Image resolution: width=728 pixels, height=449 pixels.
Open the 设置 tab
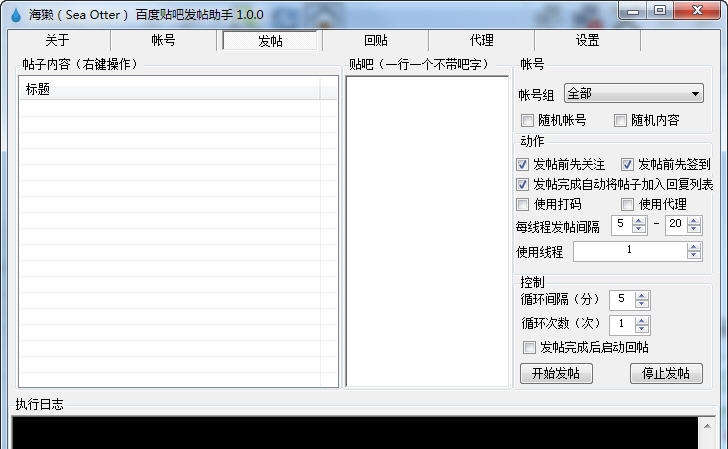(x=587, y=40)
